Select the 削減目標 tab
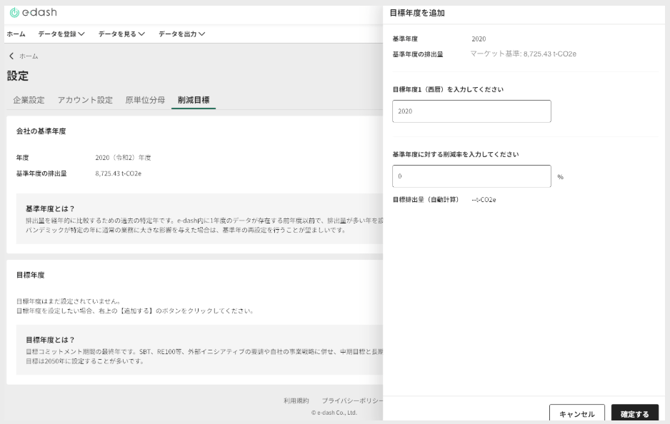The height and width of the screenshot is (424, 670). coord(194,100)
